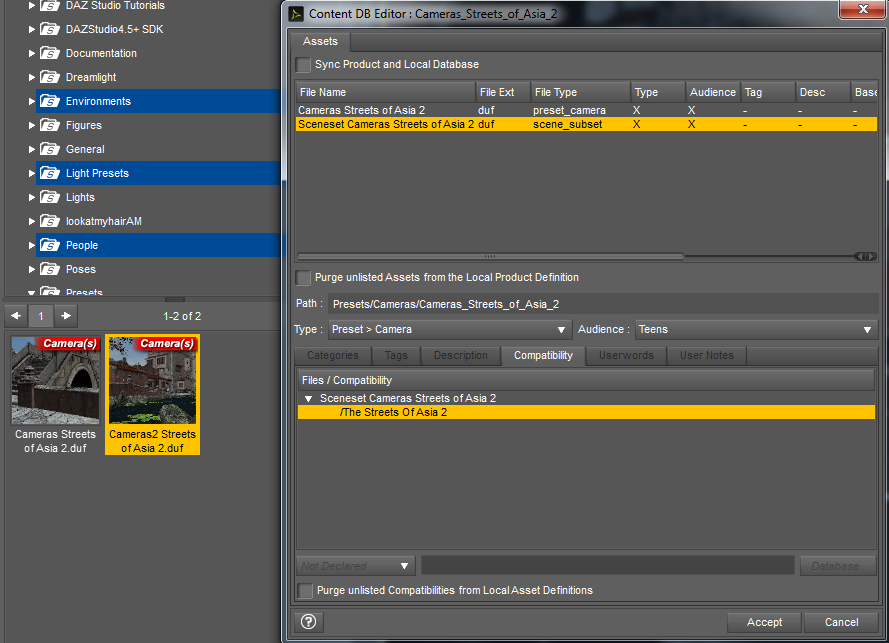Click the People folder icon

pyautogui.click(x=50, y=246)
